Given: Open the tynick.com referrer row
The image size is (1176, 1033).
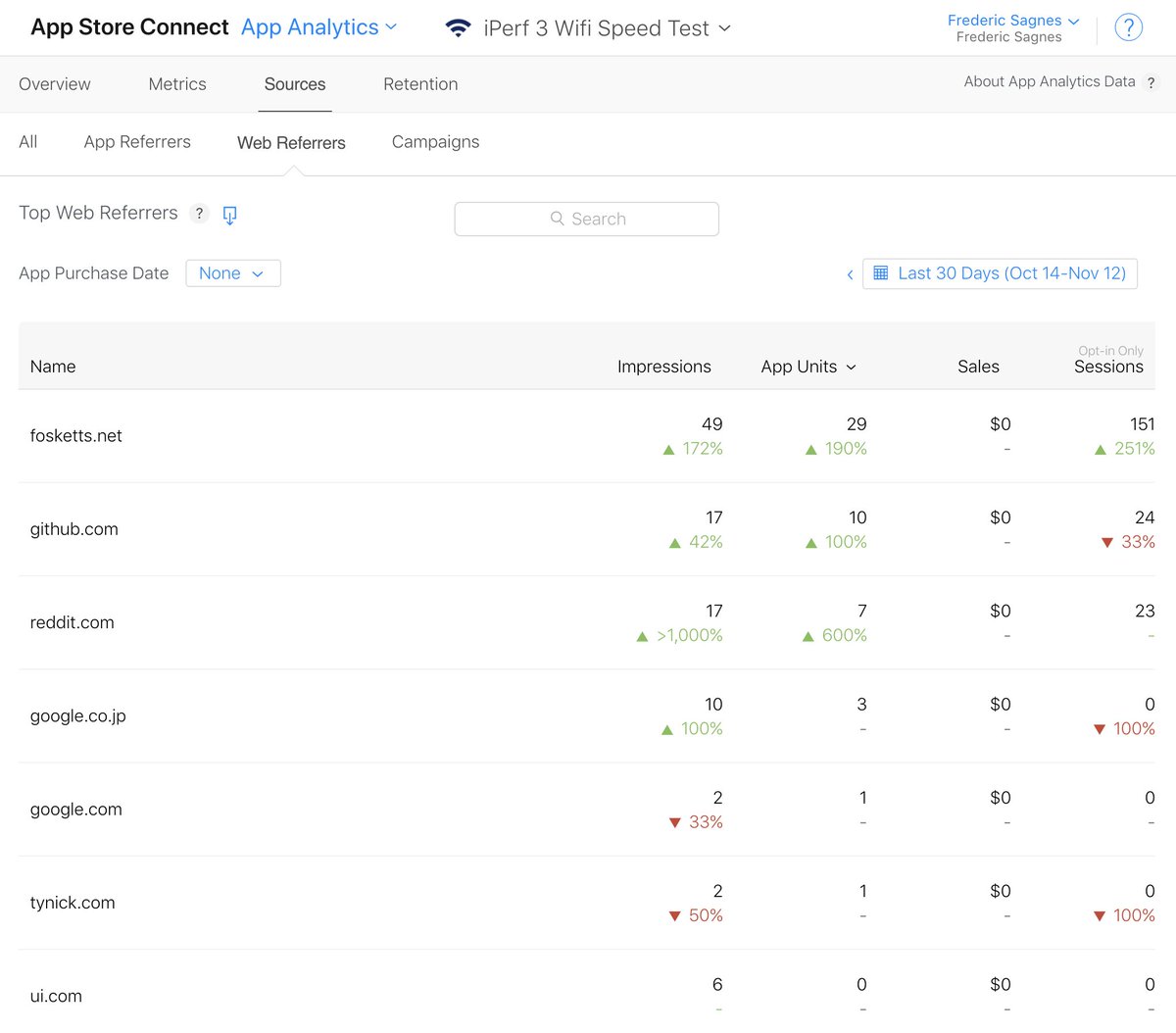Looking at the screenshot, I should [x=587, y=903].
